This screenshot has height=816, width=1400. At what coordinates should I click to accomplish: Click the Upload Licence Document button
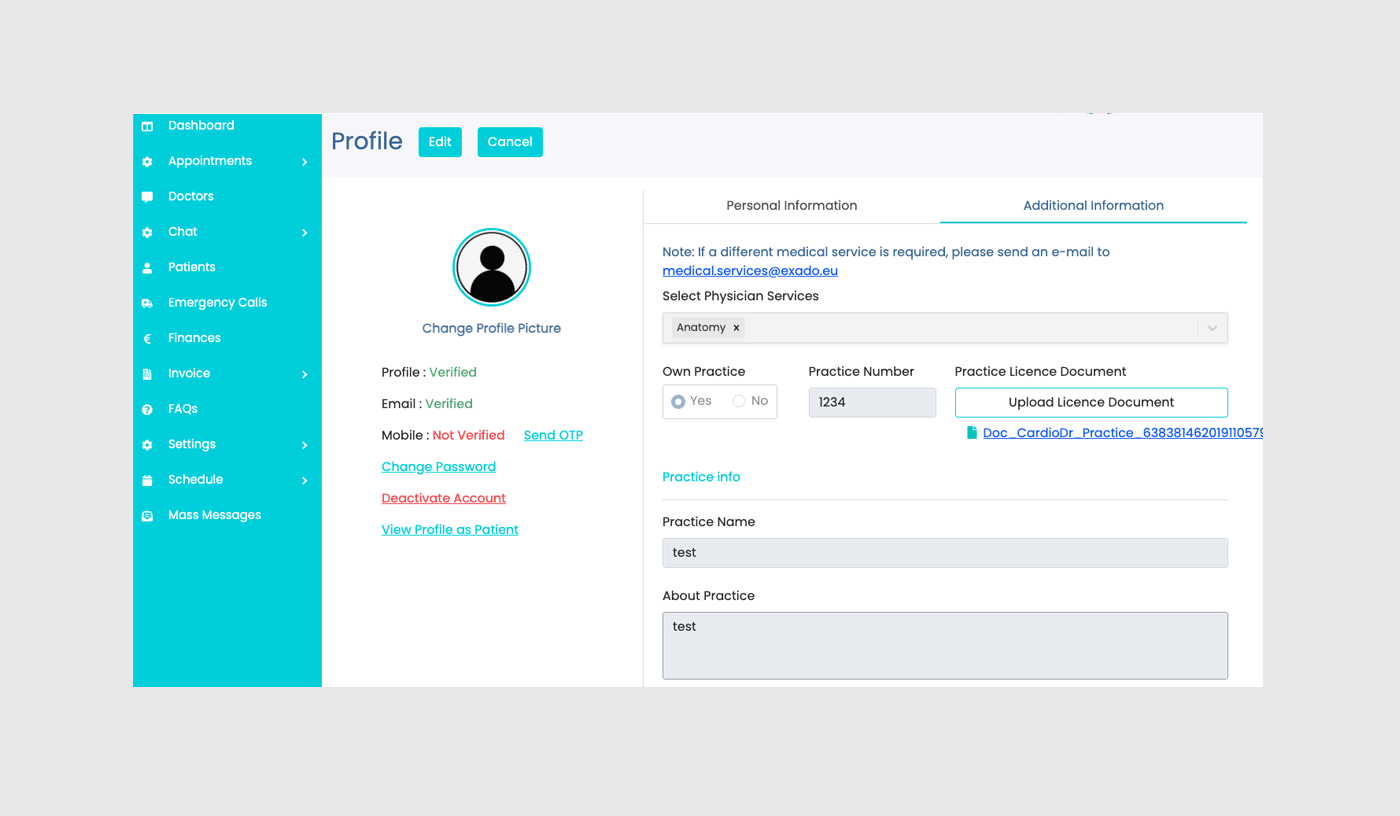(x=1090, y=402)
